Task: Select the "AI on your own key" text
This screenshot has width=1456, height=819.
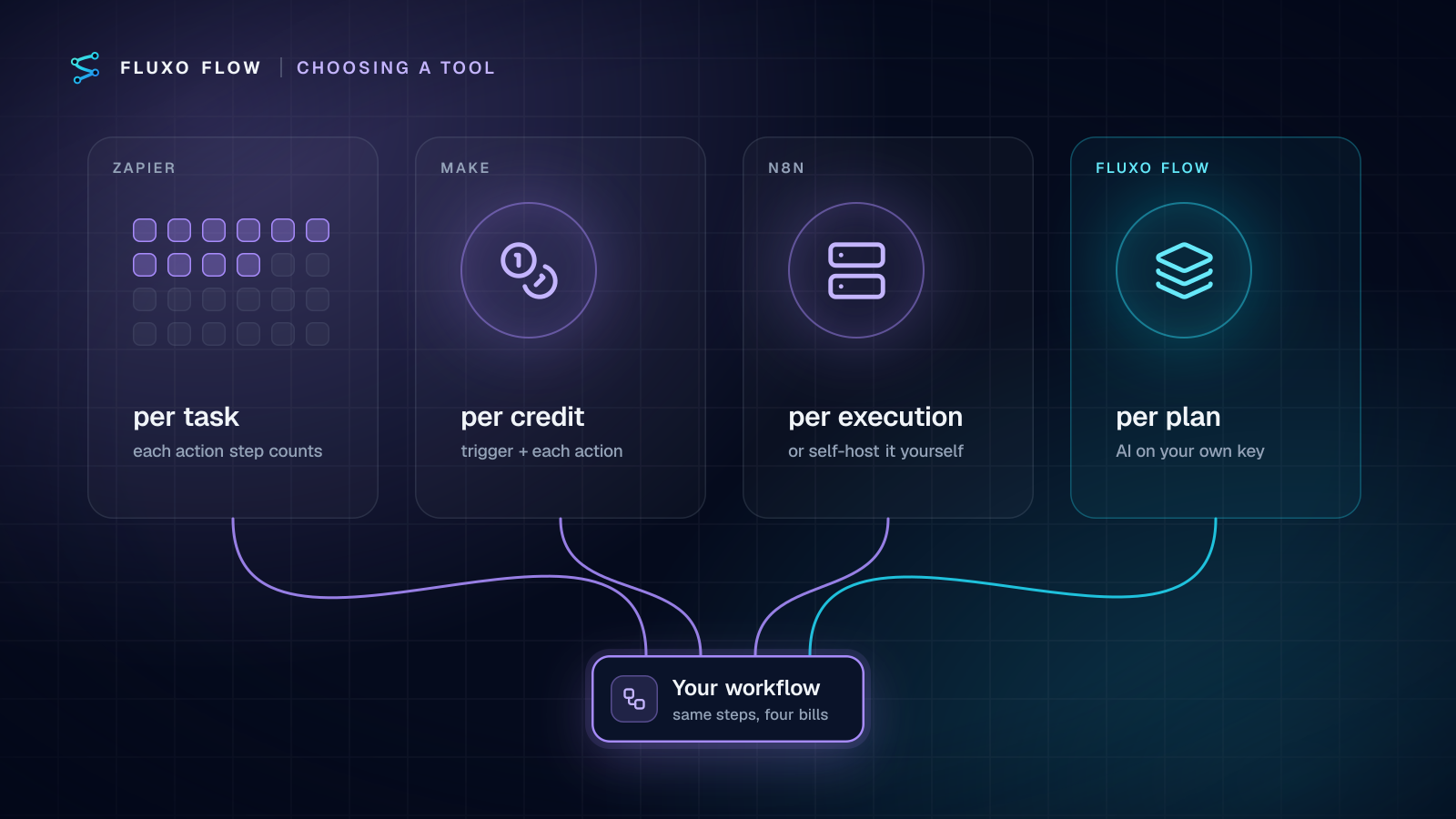Action: (x=1190, y=451)
